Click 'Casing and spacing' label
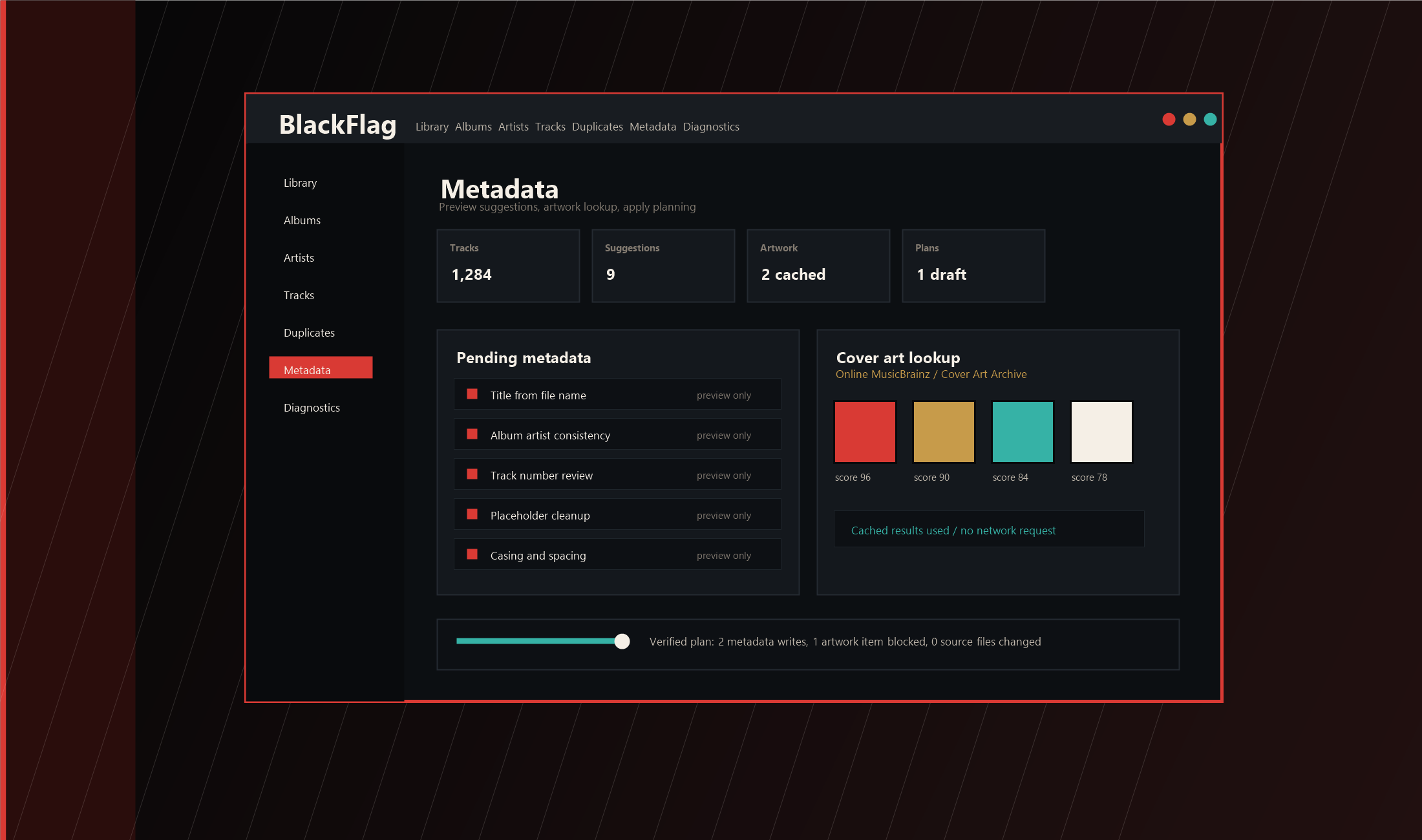The width and height of the screenshot is (1422, 840). click(538, 556)
